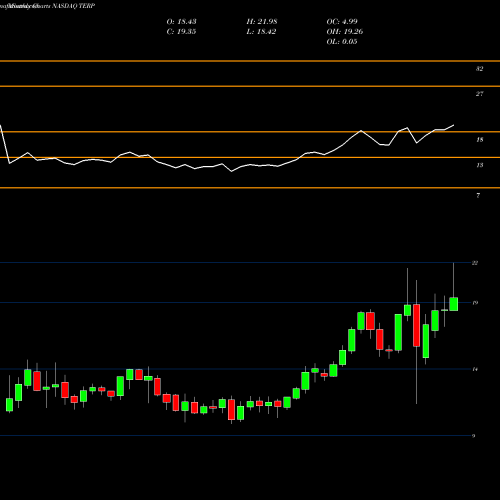The image size is (500, 500).
Task: Click the 7 label on upper axis
Action: (478, 196)
